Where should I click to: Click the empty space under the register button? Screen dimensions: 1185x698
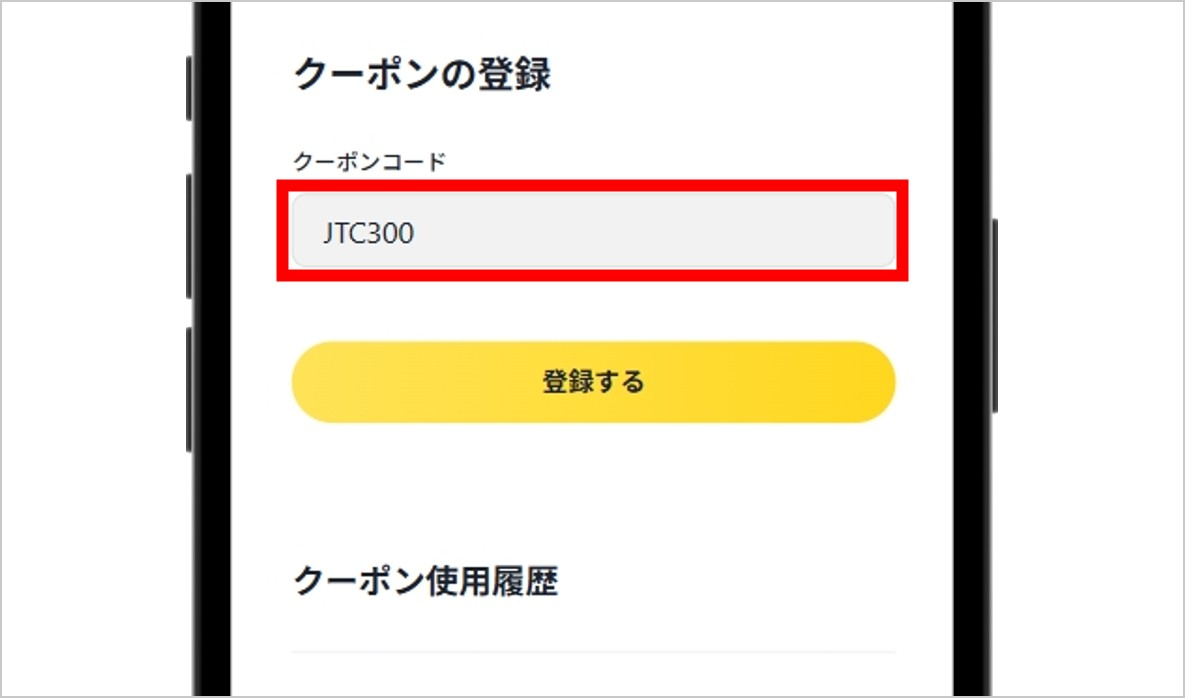(x=594, y=480)
